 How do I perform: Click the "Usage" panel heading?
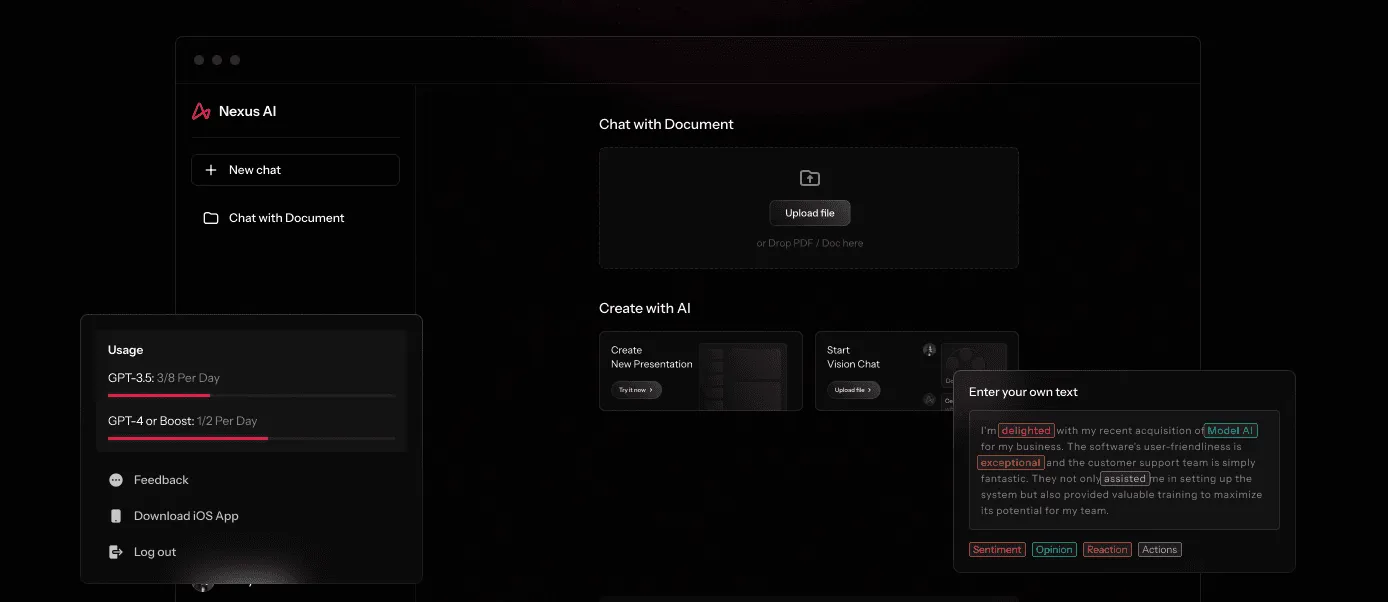126,350
